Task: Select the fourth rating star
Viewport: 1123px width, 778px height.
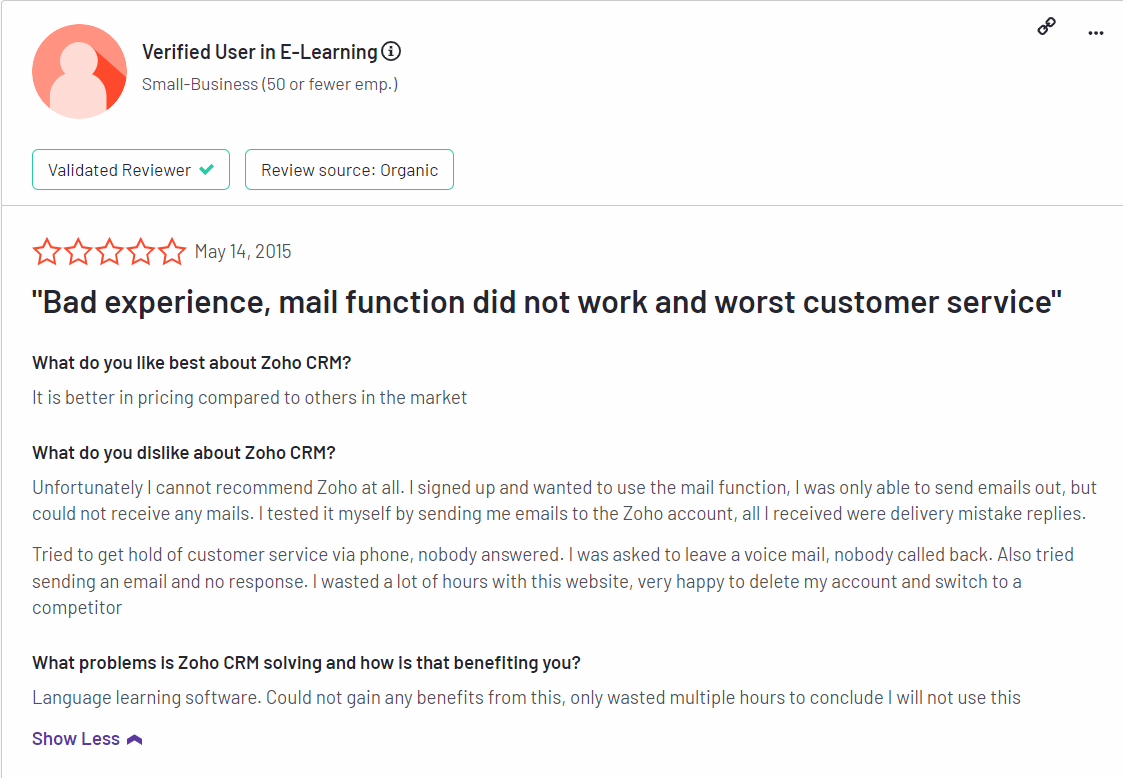Action: (141, 251)
